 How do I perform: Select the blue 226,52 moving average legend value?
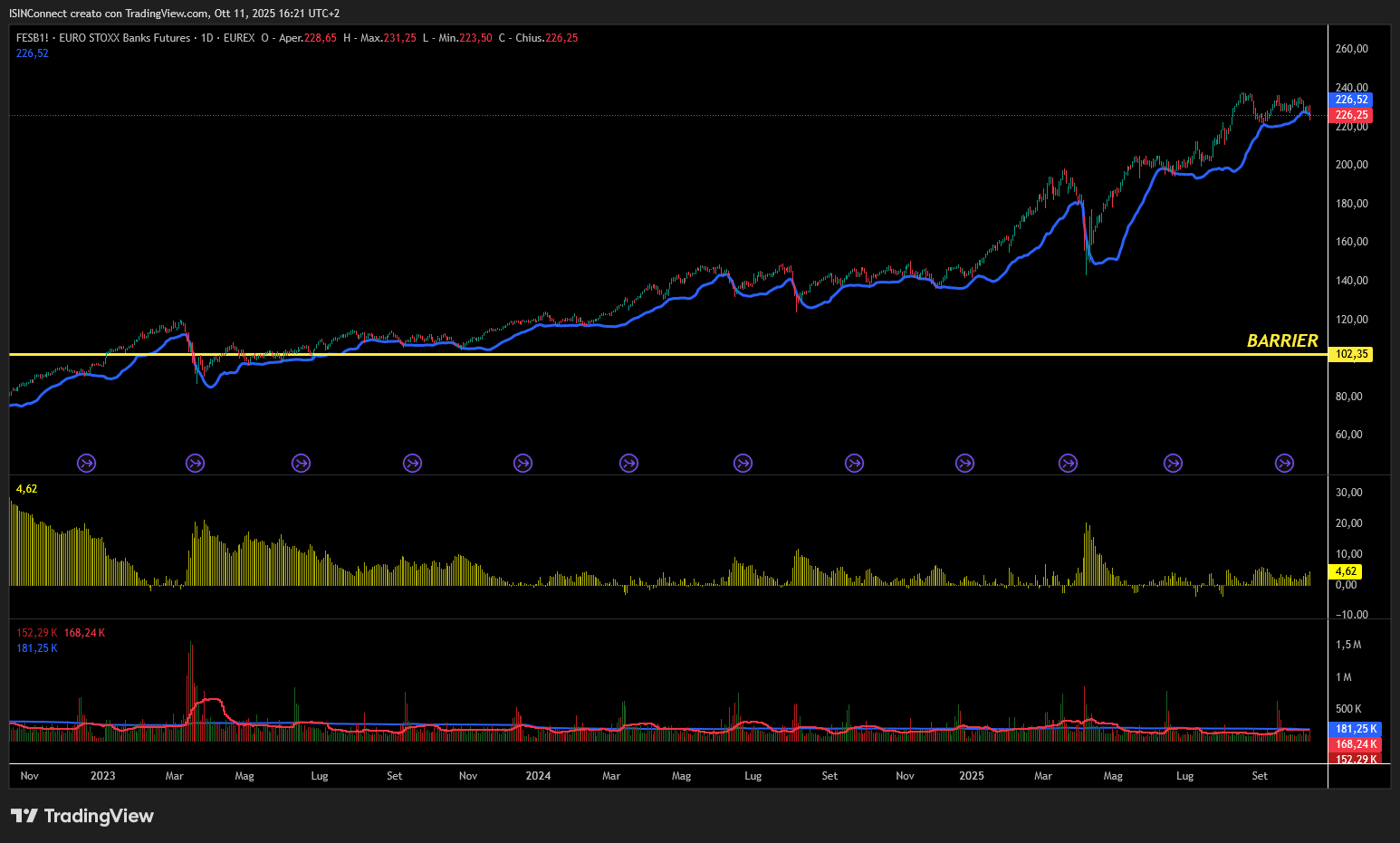point(33,53)
